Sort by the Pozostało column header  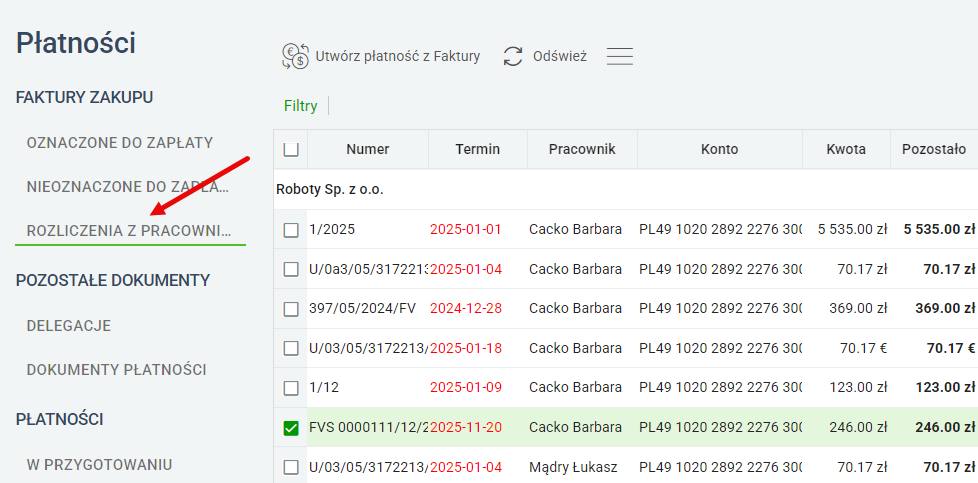[x=934, y=149]
